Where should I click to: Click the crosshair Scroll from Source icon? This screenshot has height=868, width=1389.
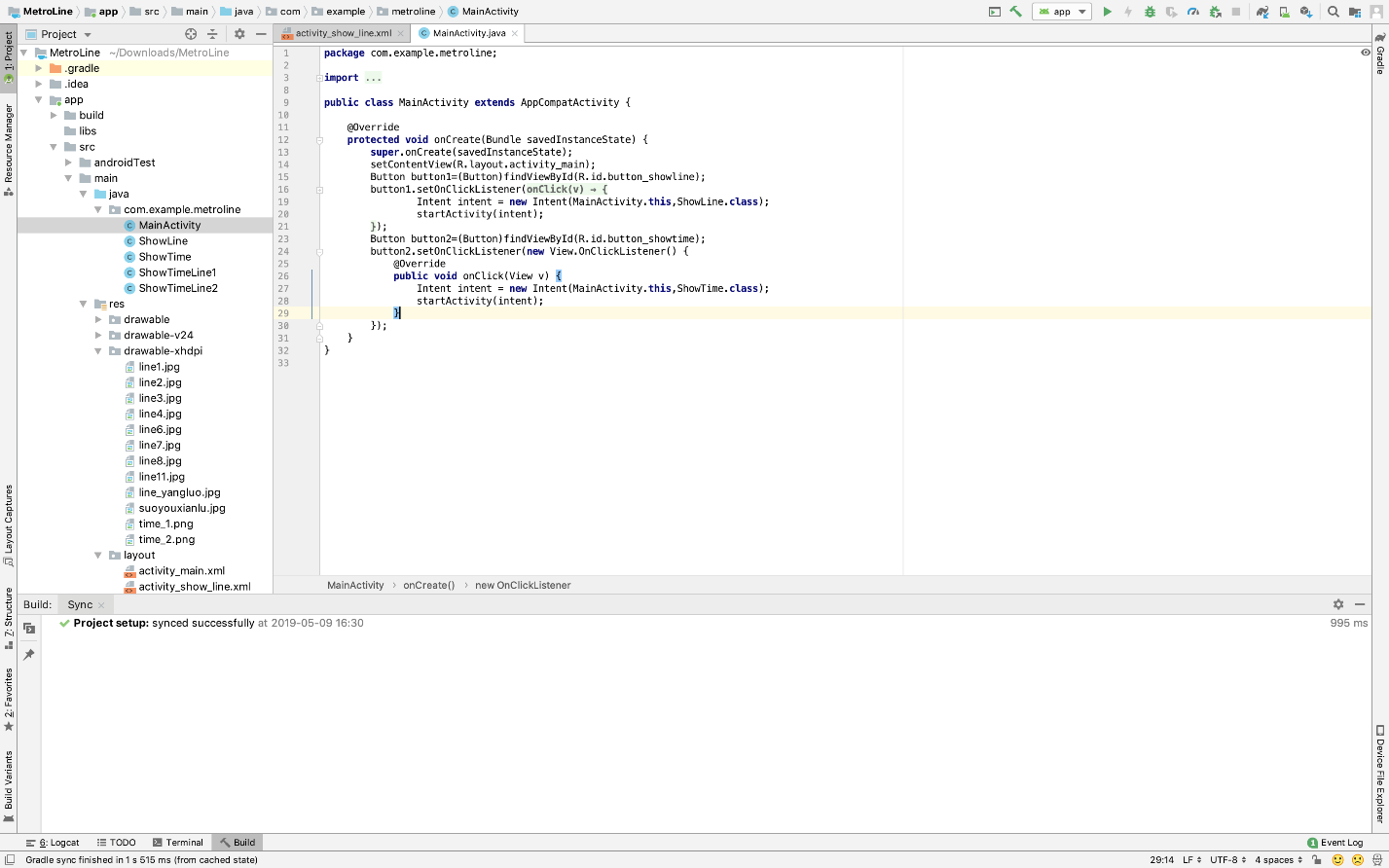[x=191, y=34]
